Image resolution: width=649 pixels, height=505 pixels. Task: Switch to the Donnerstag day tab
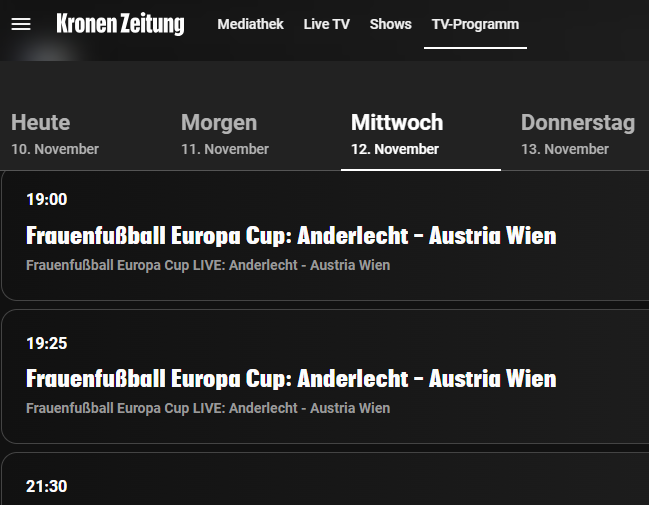(578, 123)
